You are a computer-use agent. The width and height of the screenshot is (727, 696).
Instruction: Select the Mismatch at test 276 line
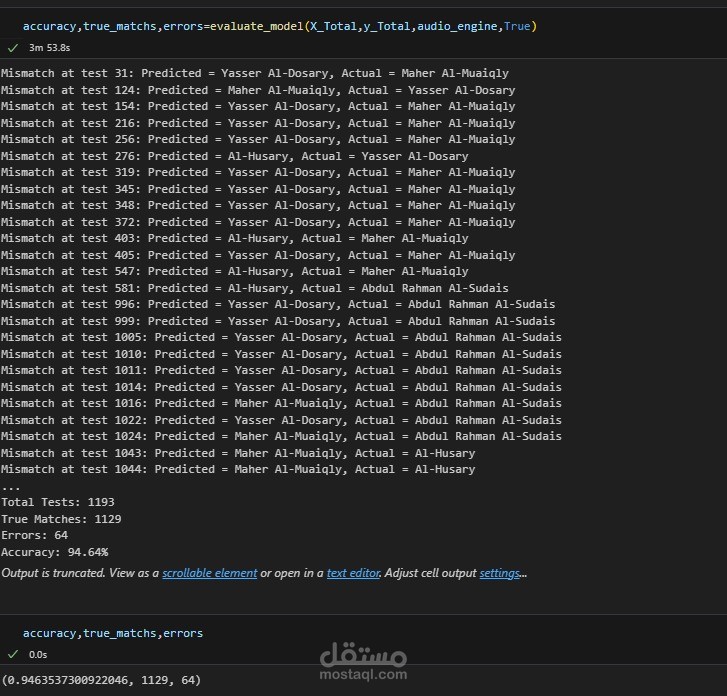[x=235, y=156]
